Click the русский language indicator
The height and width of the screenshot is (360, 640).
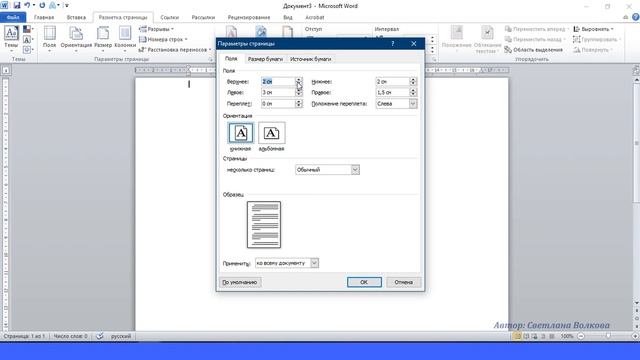[121, 336]
